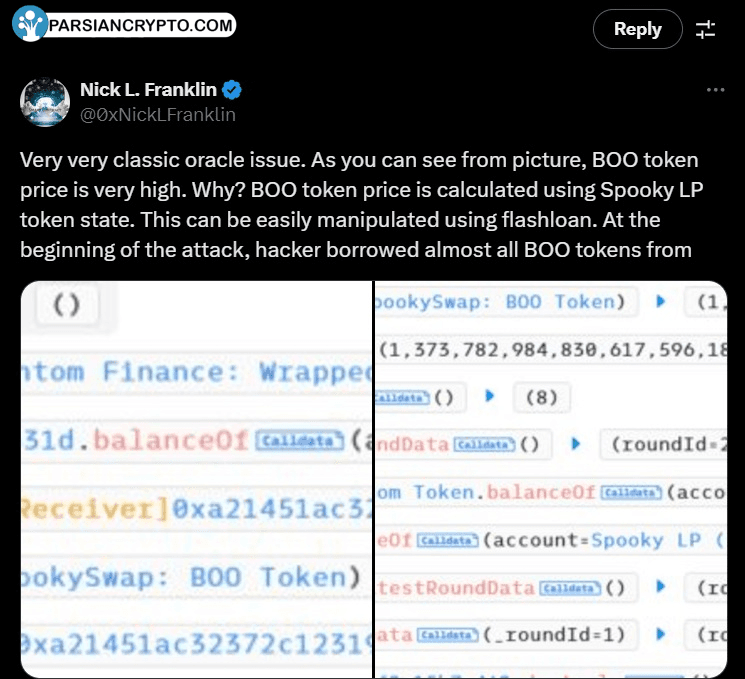Click the Calldata tag beside account=Spooky LP
Image resolution: width=745 pixels, height=679 pixels.
click(x=448, y=540)
